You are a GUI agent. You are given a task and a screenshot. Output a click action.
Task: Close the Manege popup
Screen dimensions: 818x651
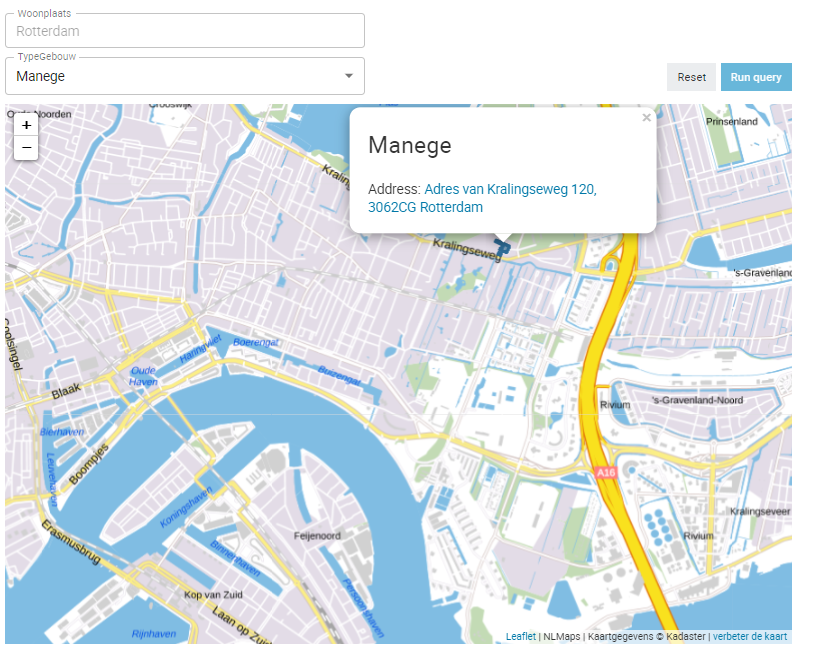coord(646,118)
